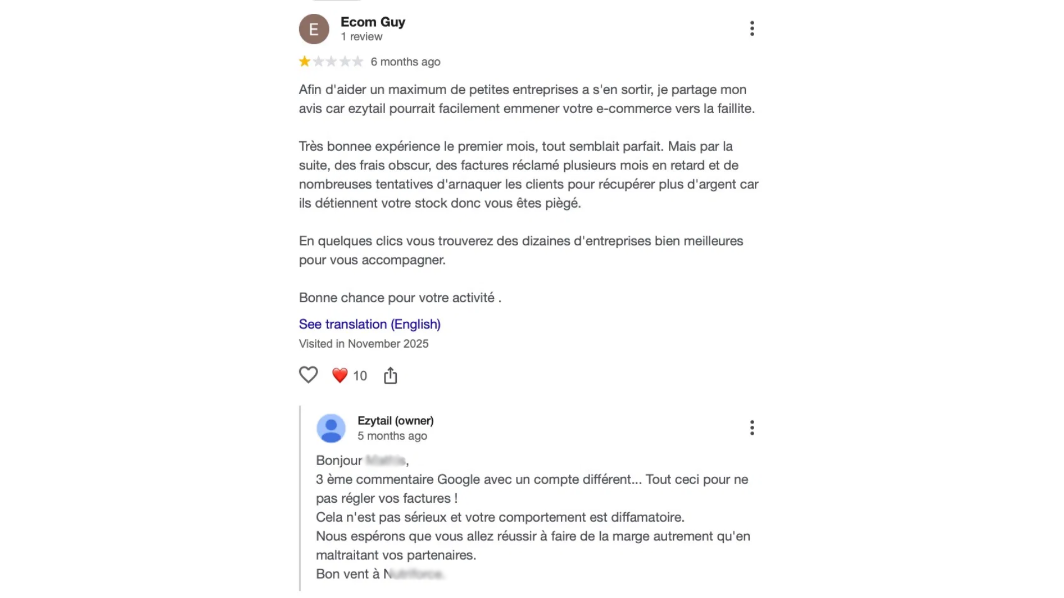Click the filled gold first star
1064x598 pixels.
pyautogui.click(x=305, y=62)
